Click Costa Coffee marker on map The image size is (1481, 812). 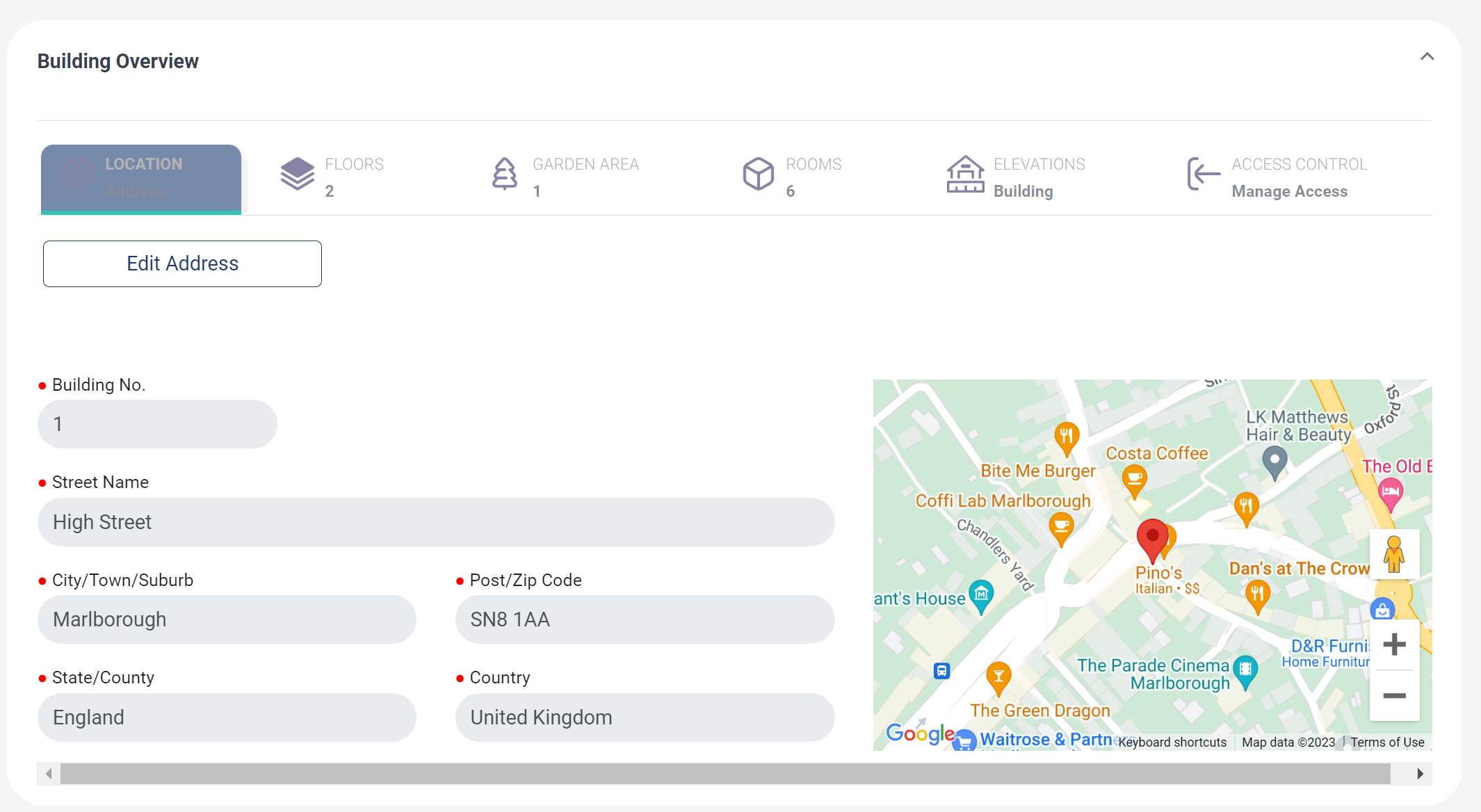pos(1134,479)
